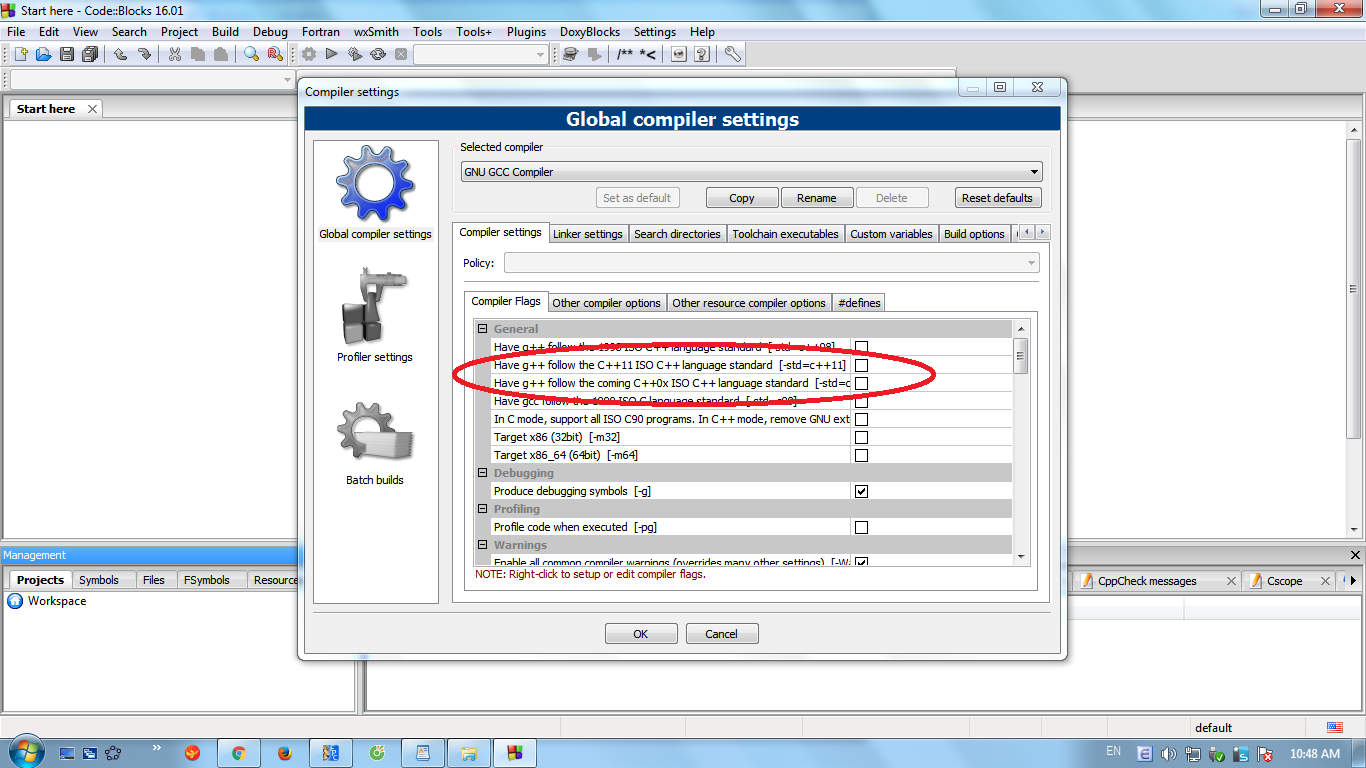Open the build target dropdown in toolbar

pos(481,54)
